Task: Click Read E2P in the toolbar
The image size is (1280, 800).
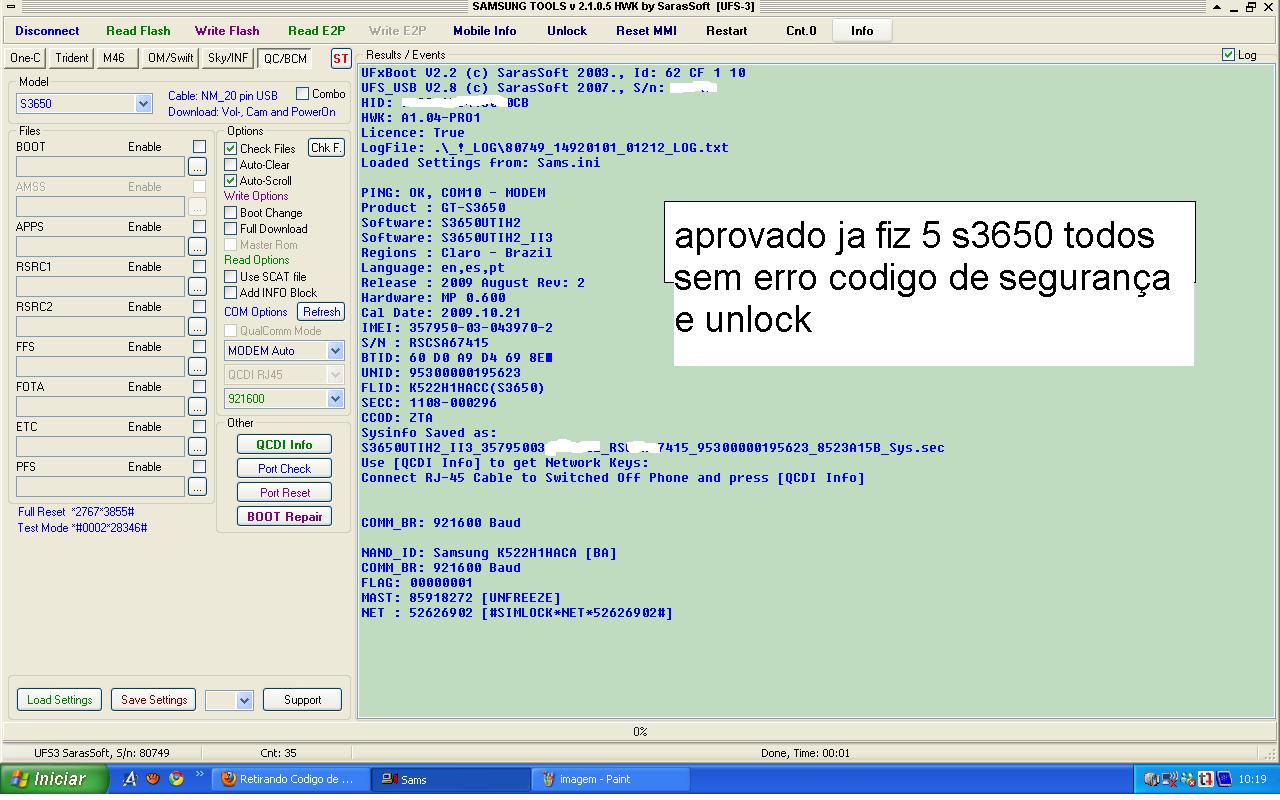Action: [x=316, y=31]
